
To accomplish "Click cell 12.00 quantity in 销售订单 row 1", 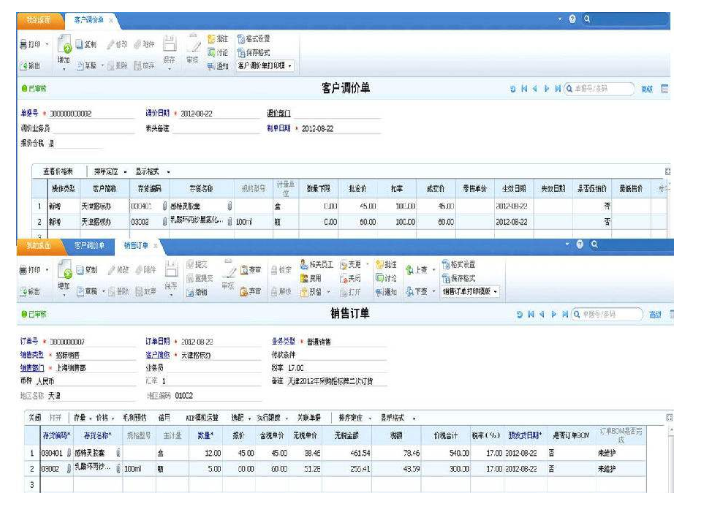I will (204, 453).
